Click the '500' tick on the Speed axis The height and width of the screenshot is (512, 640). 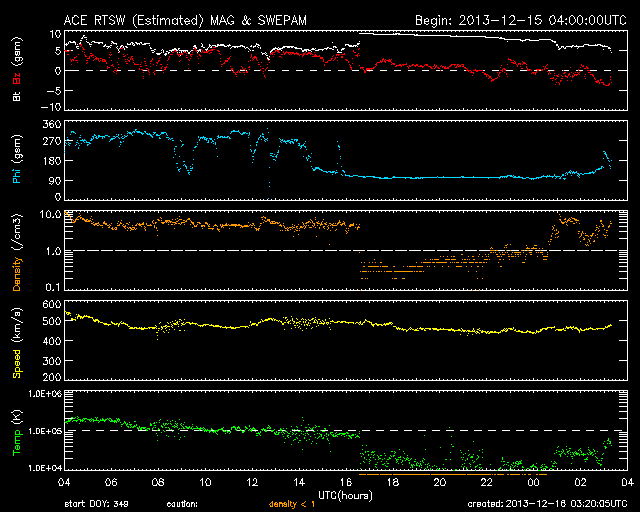tap(52, 321)
